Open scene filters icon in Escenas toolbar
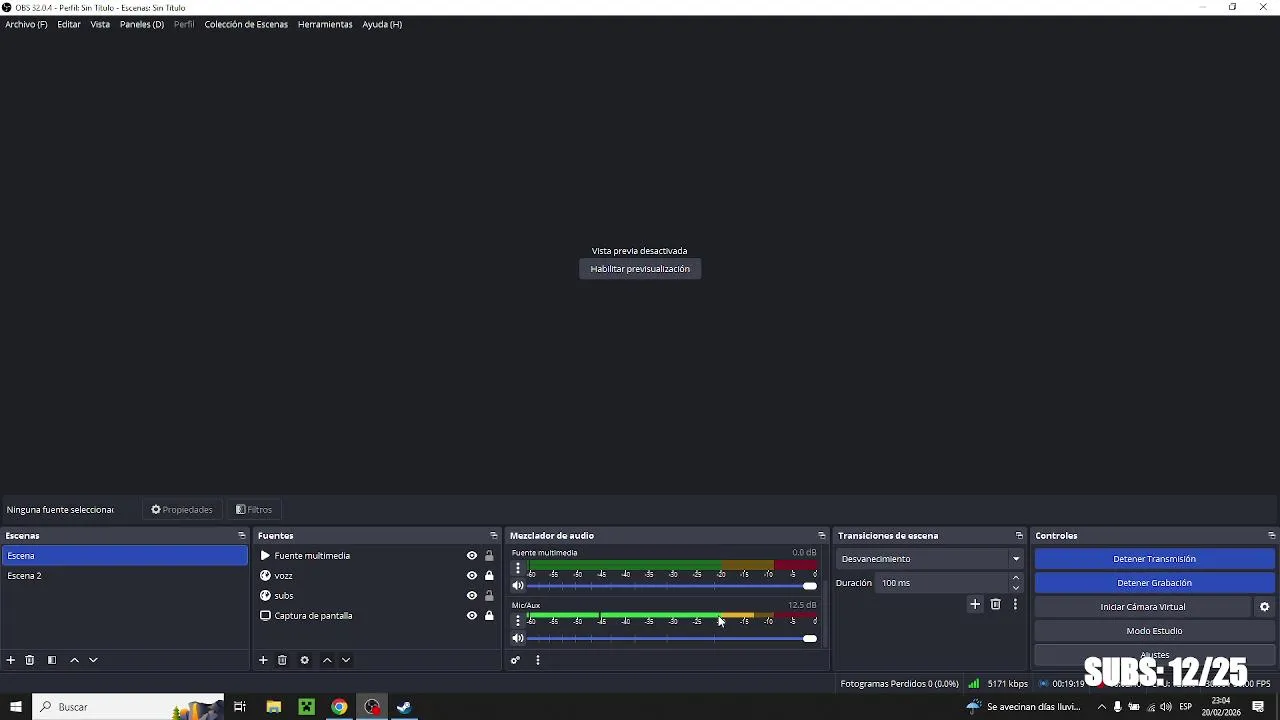 click(x=52, y=660)
